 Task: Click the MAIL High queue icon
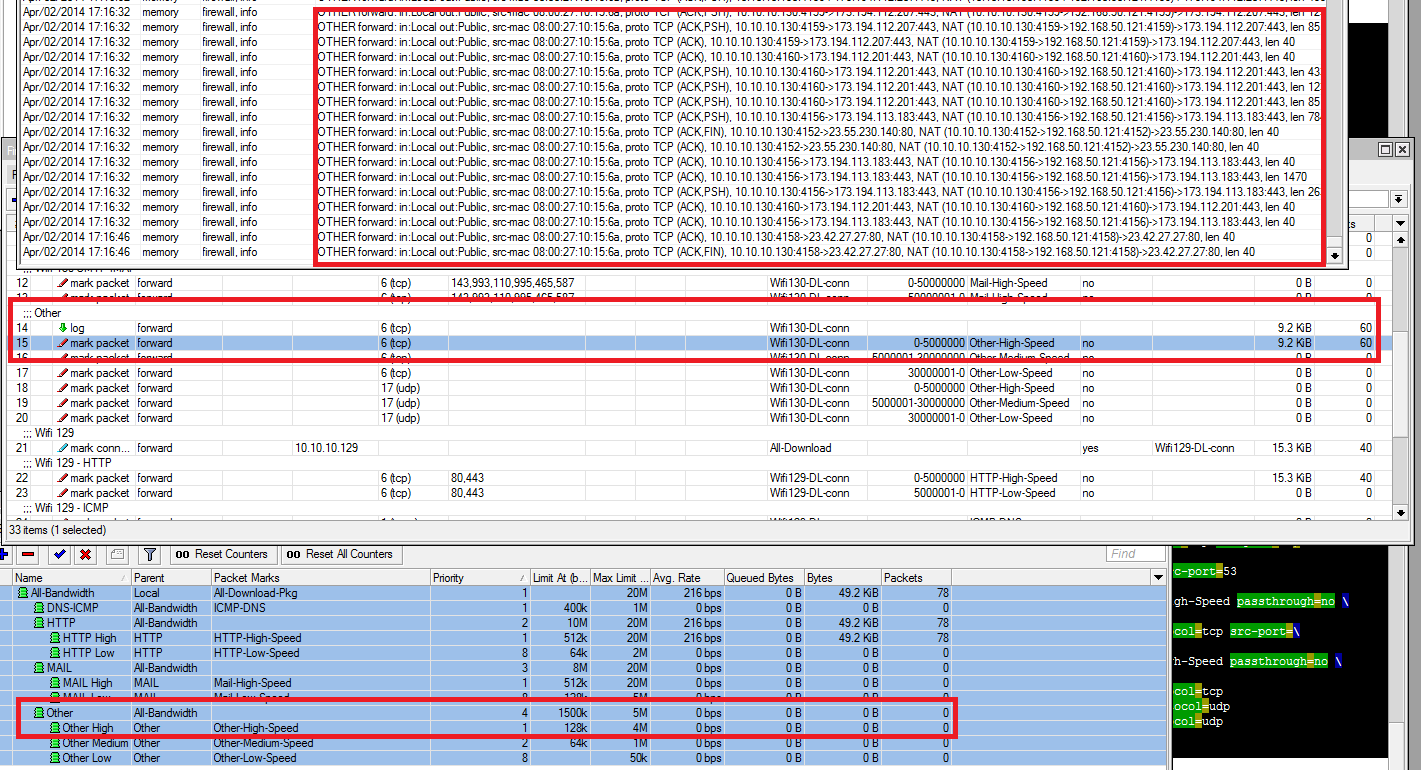coord(55,683)
